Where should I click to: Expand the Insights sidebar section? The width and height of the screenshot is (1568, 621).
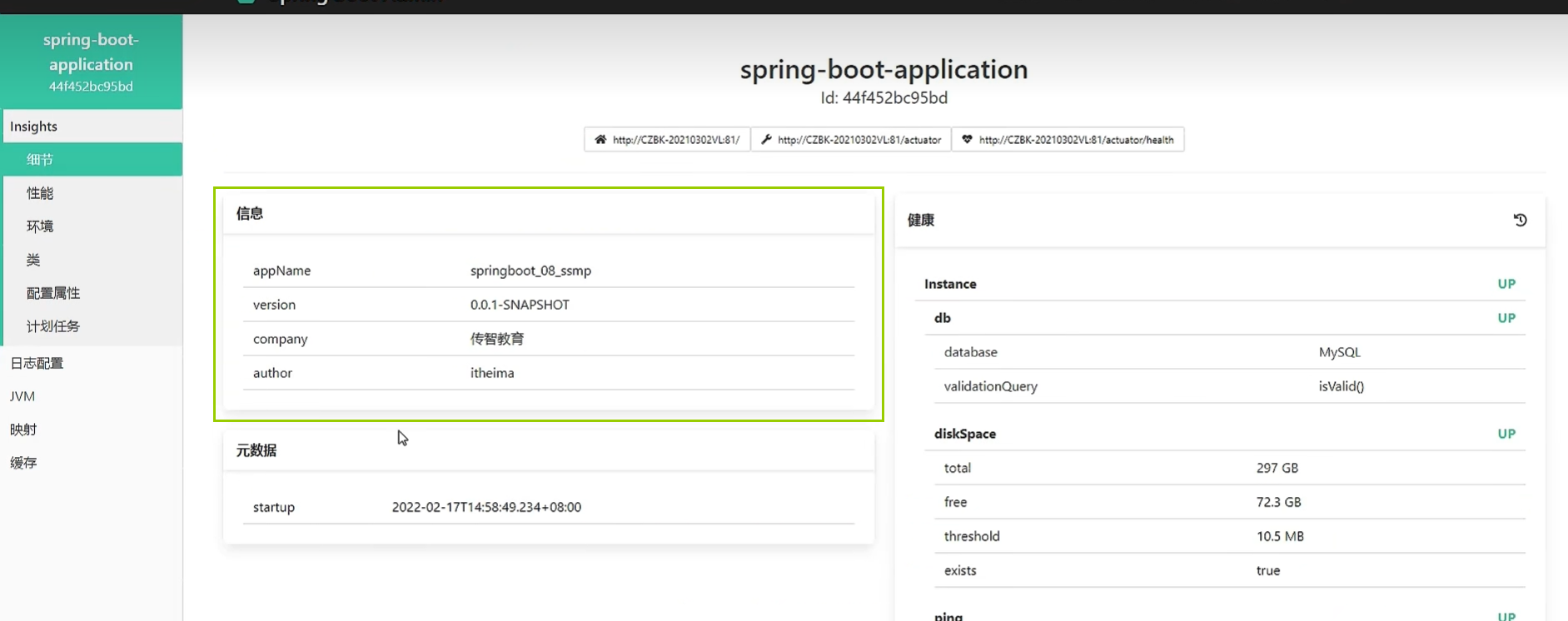(33, 127)
